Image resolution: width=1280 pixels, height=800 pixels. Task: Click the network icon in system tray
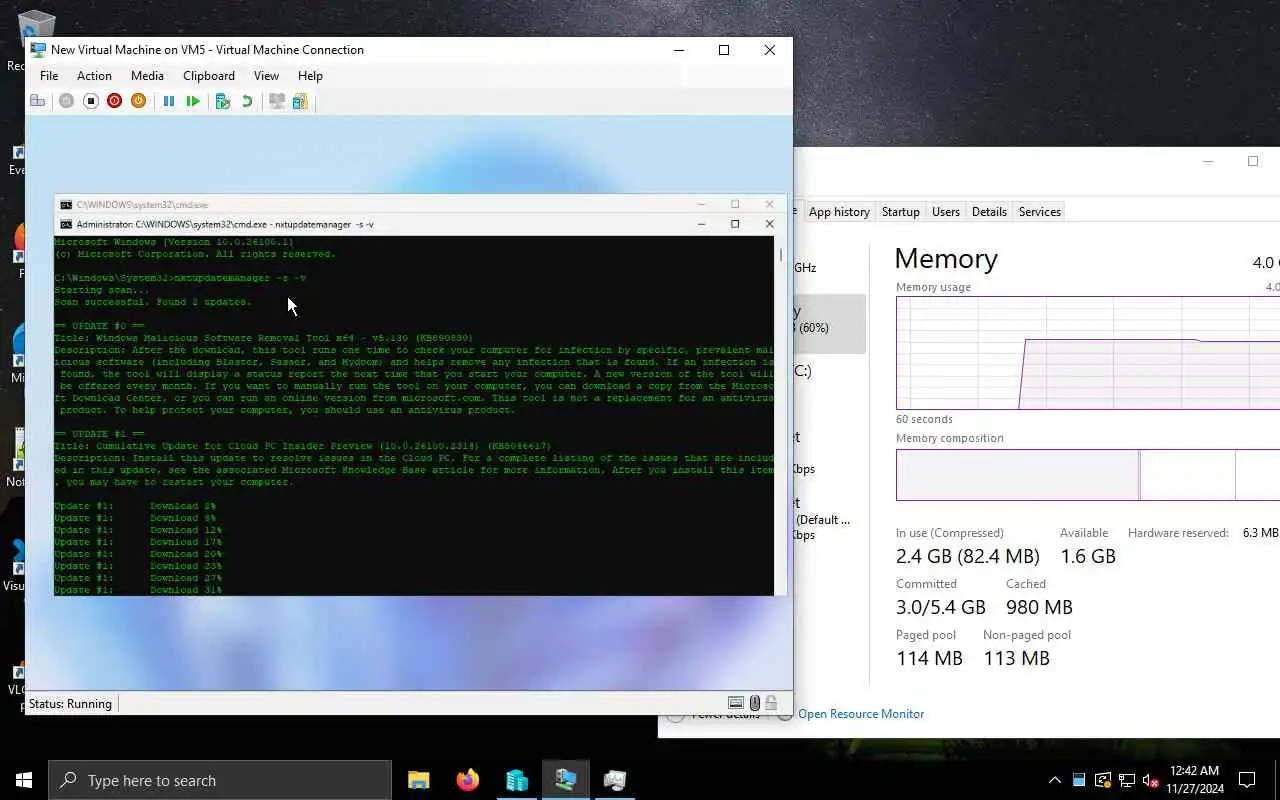coord(1127,780)
